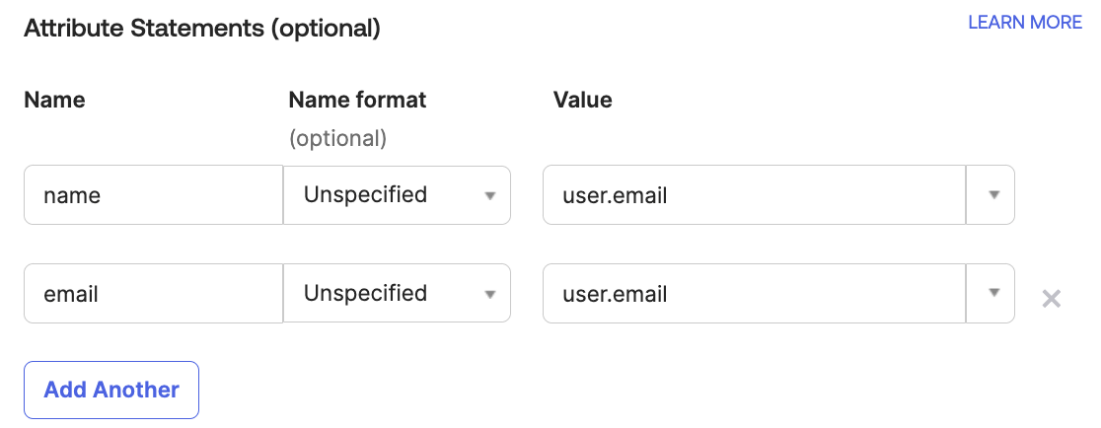1101x428 pixels.
Task: Open value dropdown arrow in the email row
Action: click(993, 293)
